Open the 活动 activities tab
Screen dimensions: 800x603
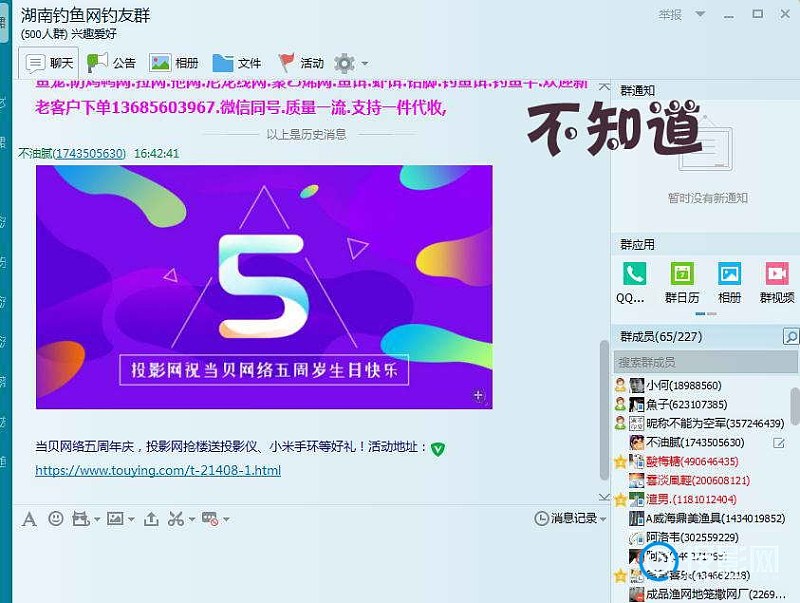pyautogui.click(x=301, y=63)
